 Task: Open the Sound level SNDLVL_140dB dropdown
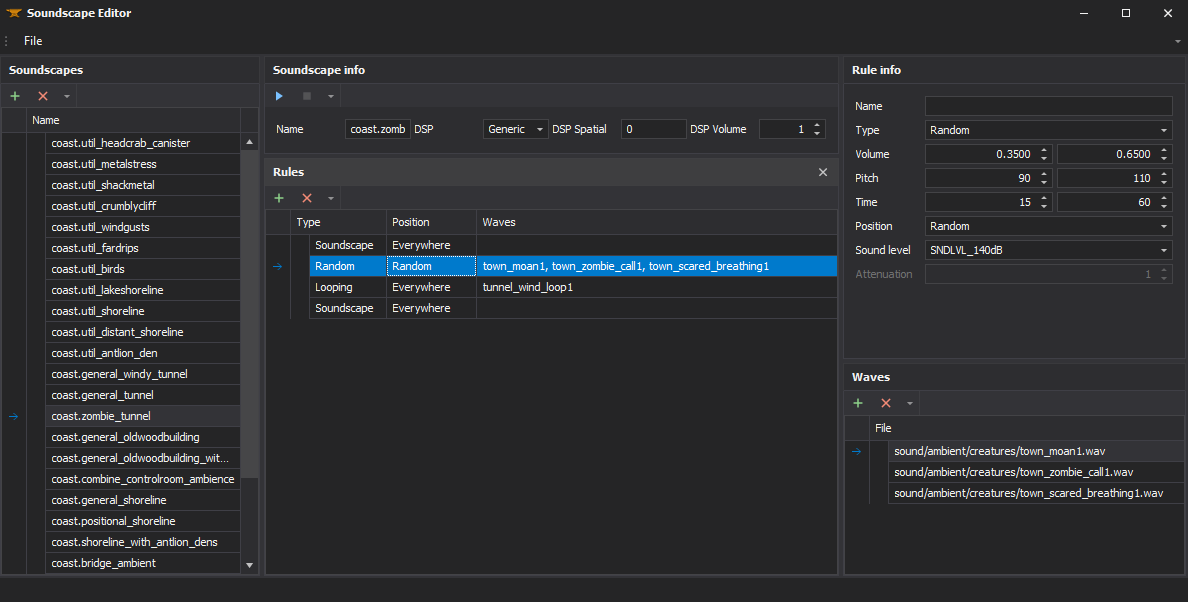click(1048, 250)
